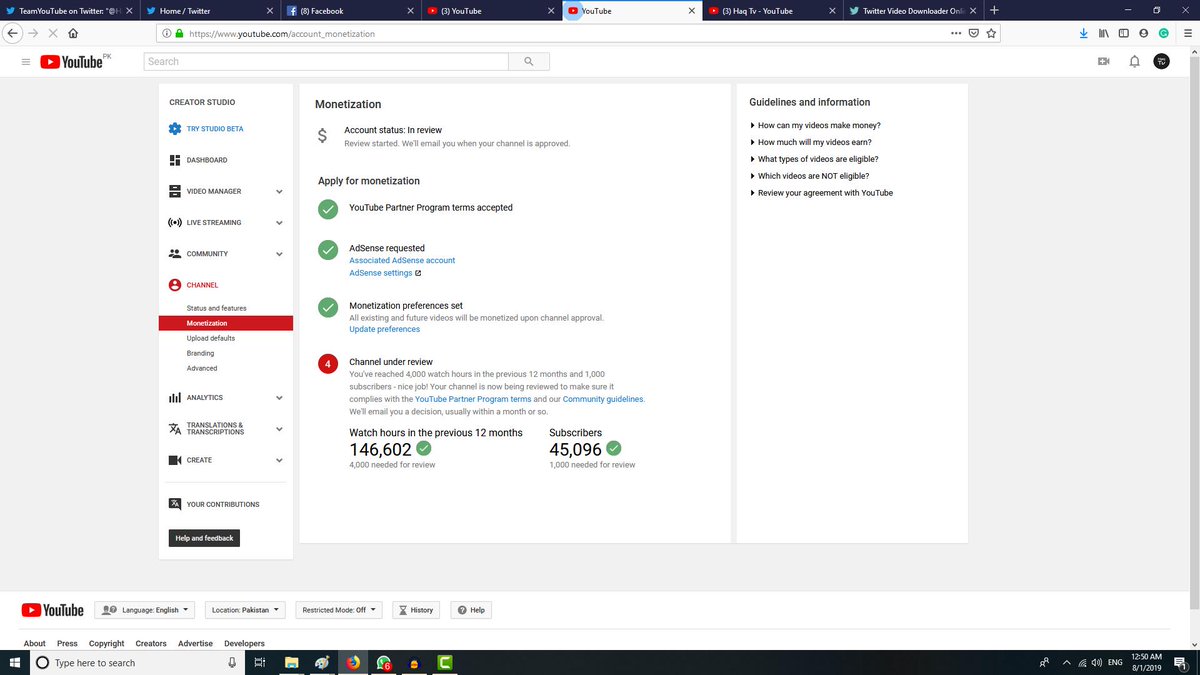Click the Firefox downloads arrow icon
1200x675 pixels.
coord(1085,33)
